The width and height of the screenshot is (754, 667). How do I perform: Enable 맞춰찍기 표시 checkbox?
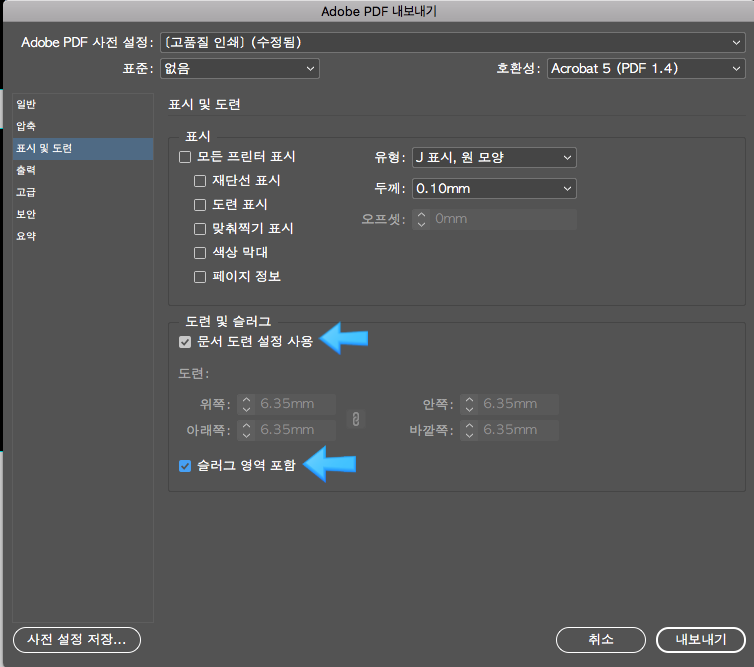[x=200, y=228]
